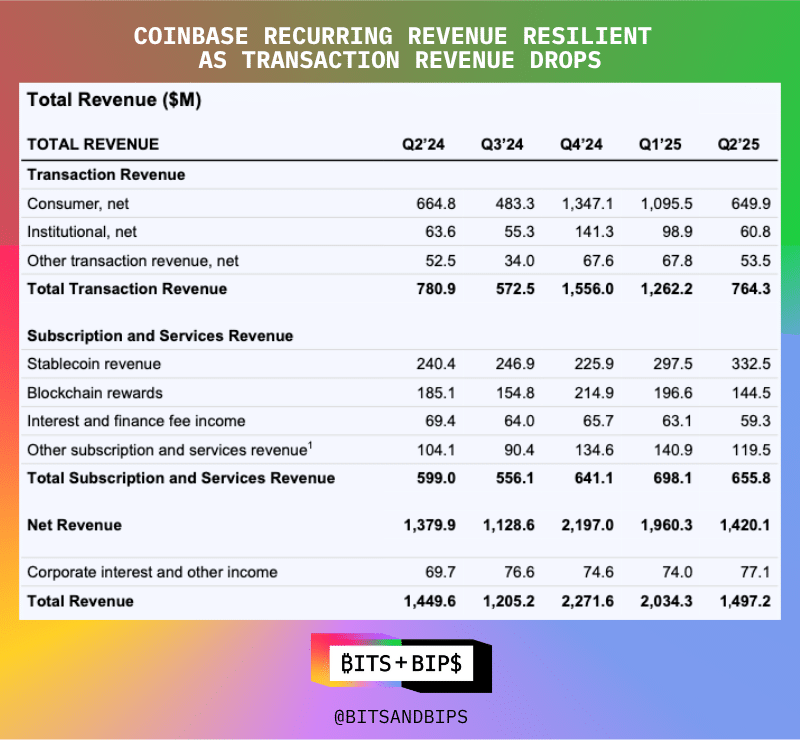Click total subscription revenue value 599.0
Viewport: 800px width, 740px height.
coord(436,478)
